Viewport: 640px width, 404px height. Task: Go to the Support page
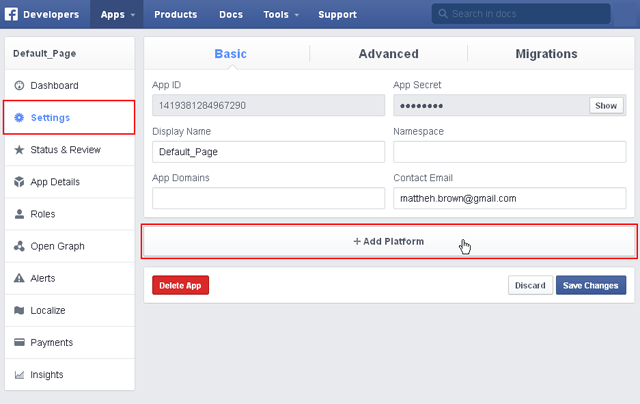[x=338, y=14]
